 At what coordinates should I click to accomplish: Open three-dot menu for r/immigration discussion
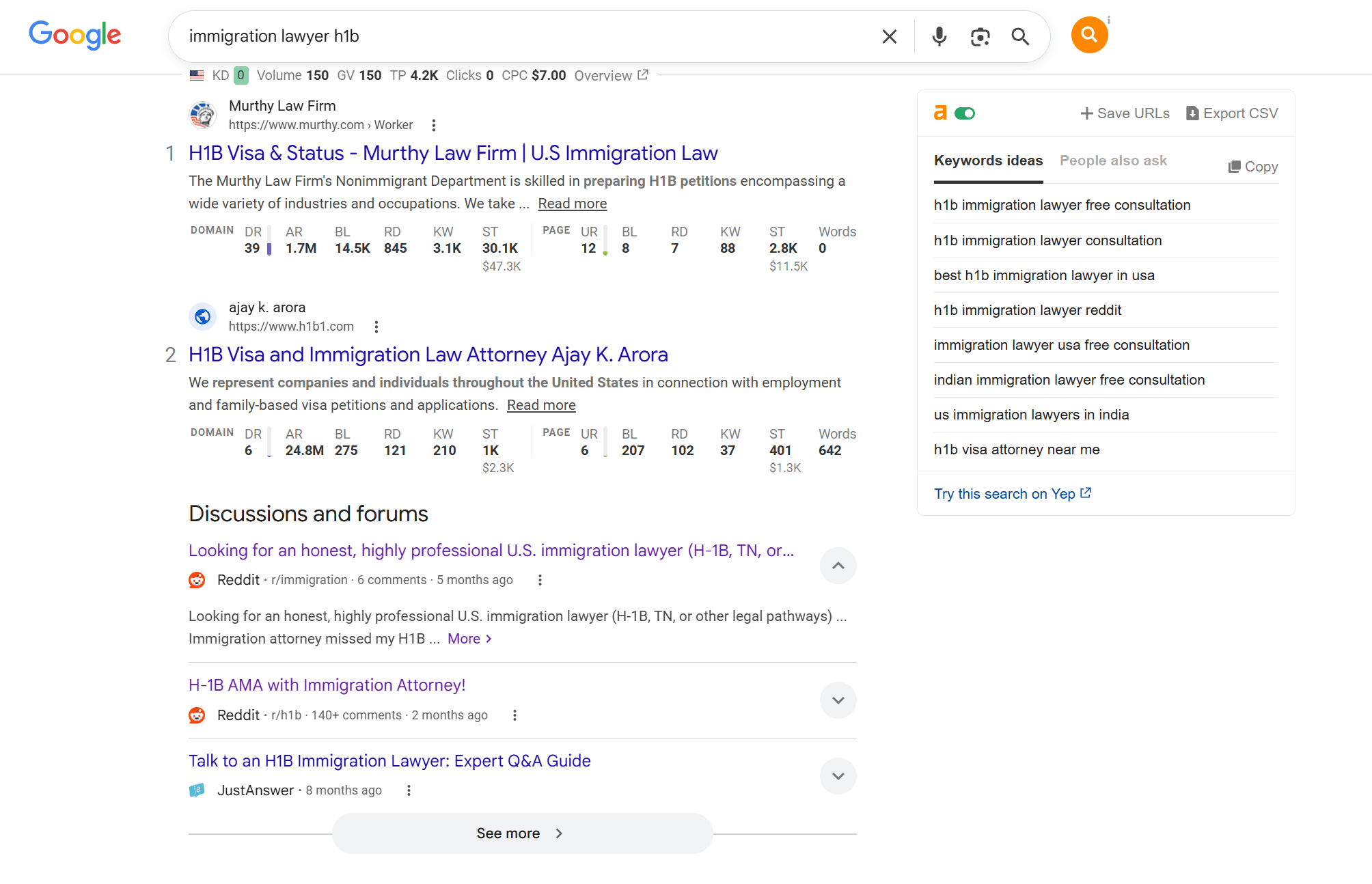pos(540,580)
